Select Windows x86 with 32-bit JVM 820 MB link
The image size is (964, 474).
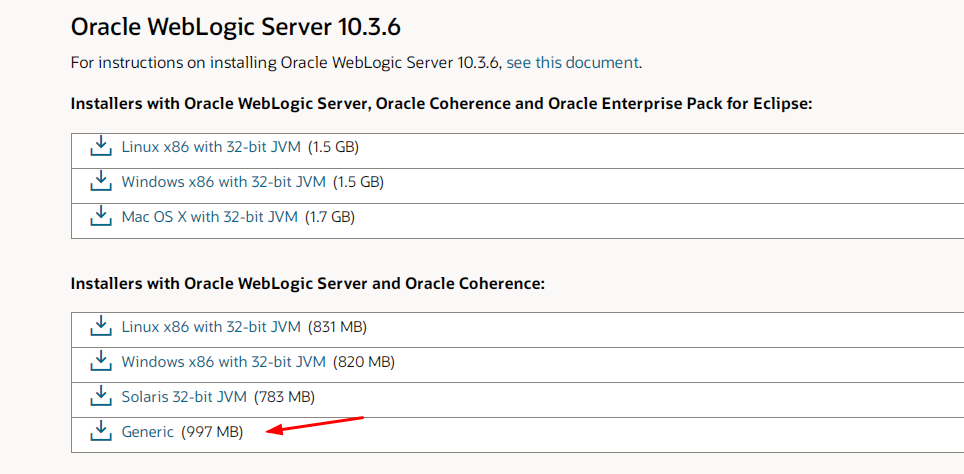[x=223, y=361]
